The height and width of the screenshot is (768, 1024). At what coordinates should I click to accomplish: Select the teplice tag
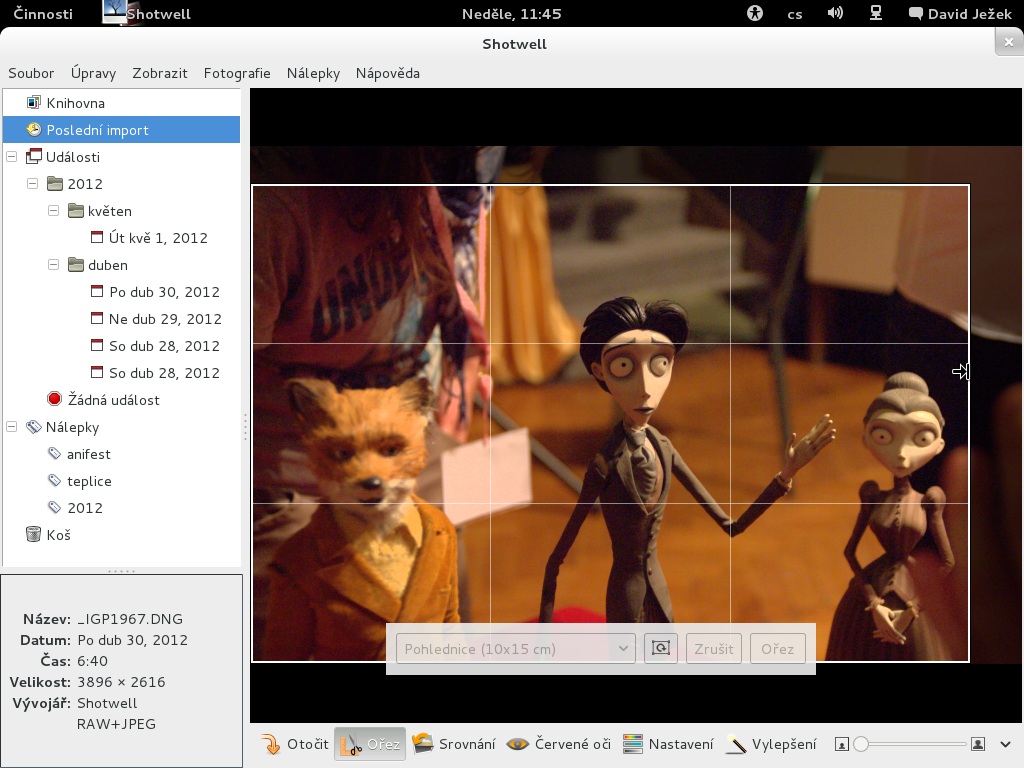click(89, 481)
